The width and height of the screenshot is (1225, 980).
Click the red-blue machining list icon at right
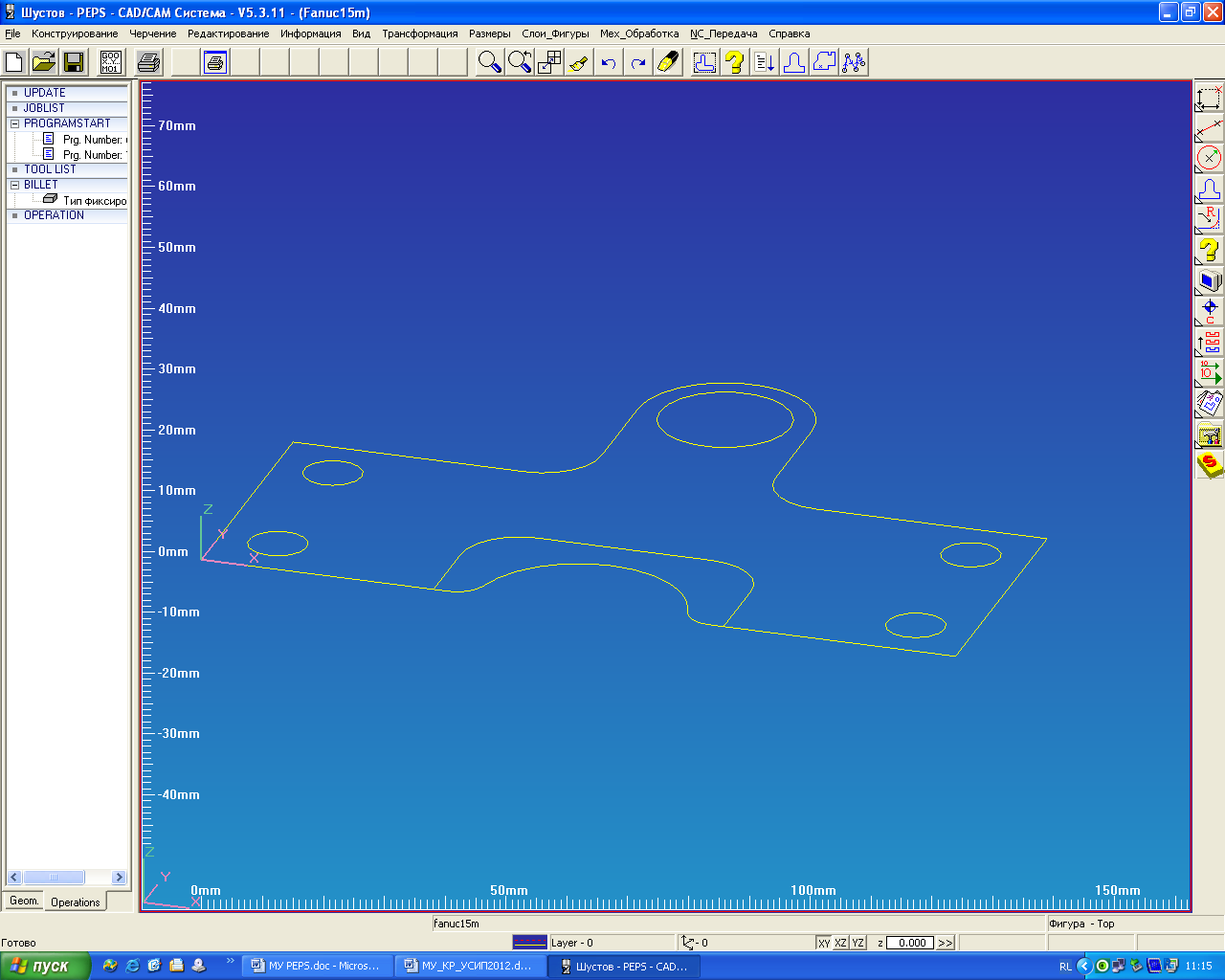coord(1210,342)
